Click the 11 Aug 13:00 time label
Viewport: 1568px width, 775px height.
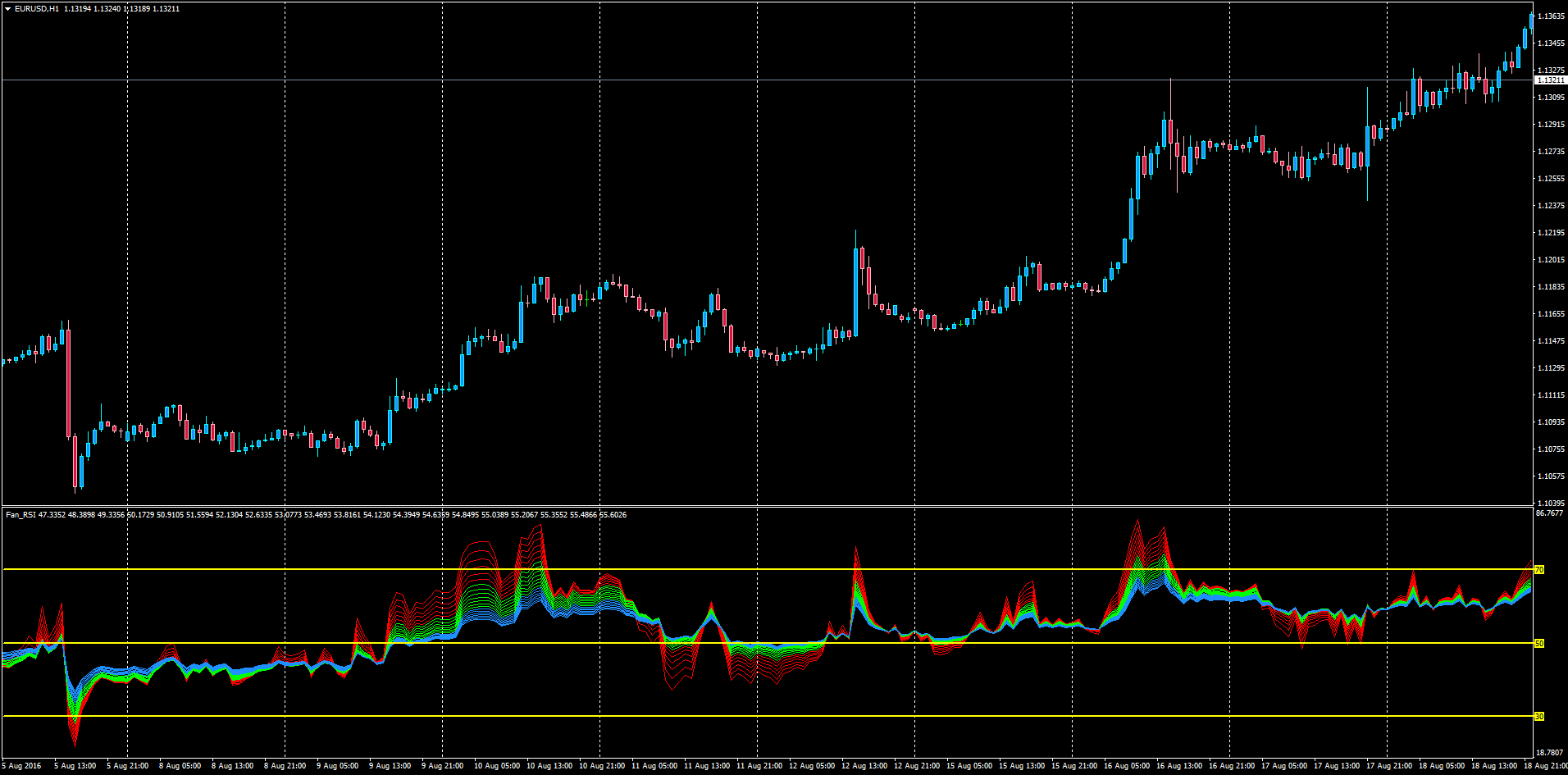click(x=707, y=766)
